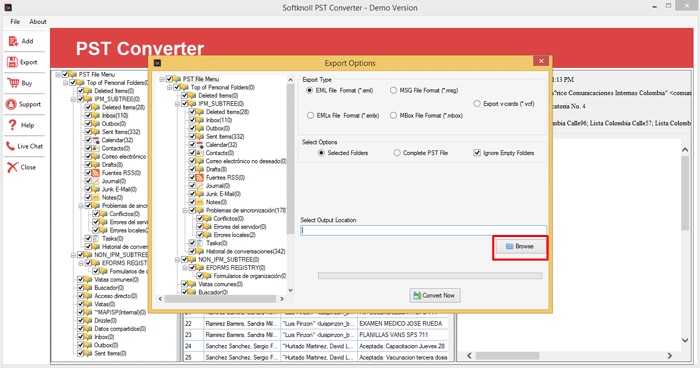This screenshot has width=700, height=368.
Task: Click the conversion progress bar
Action: point(430,276)
